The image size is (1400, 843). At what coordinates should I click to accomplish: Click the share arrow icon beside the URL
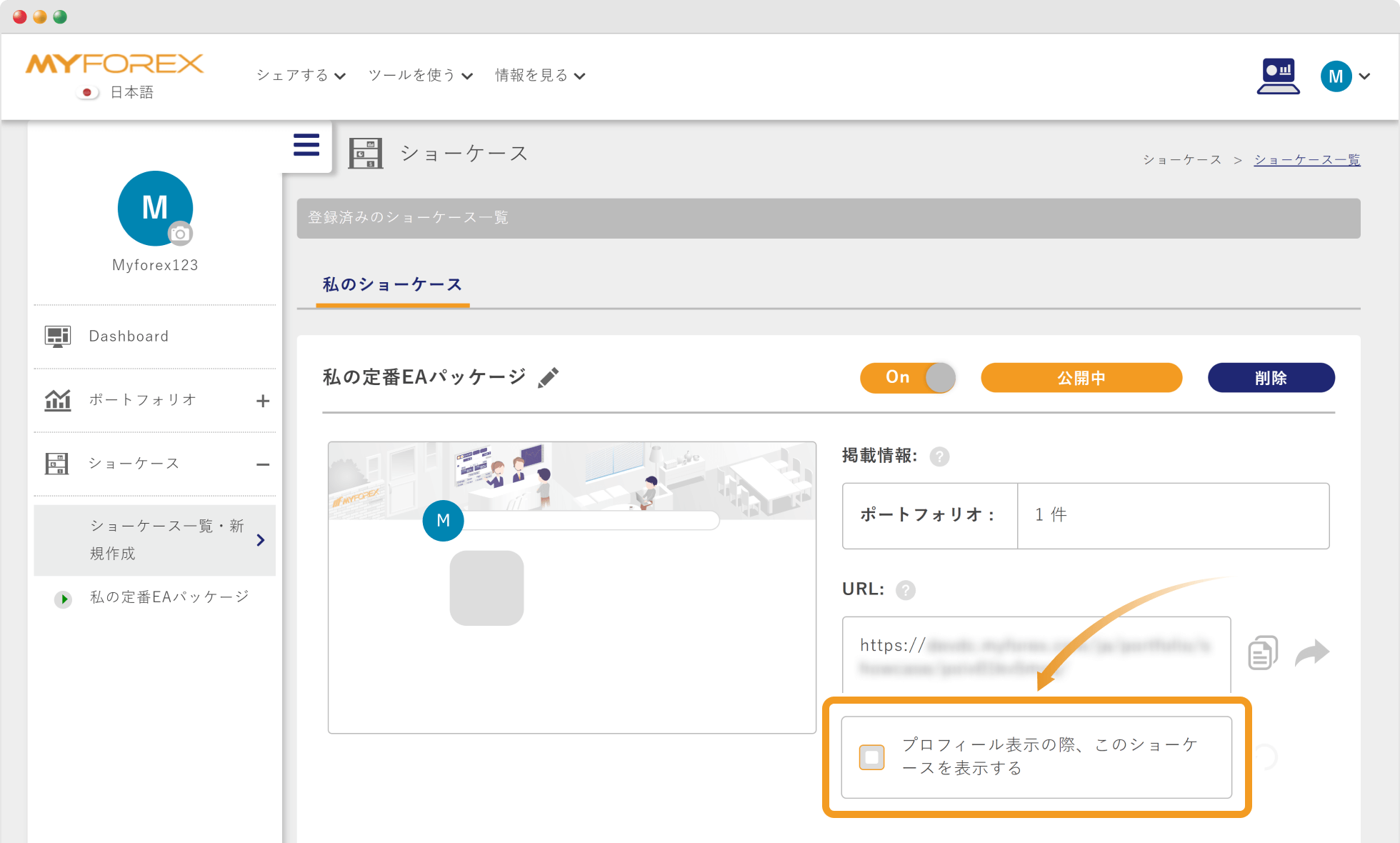click(1313, 652)
